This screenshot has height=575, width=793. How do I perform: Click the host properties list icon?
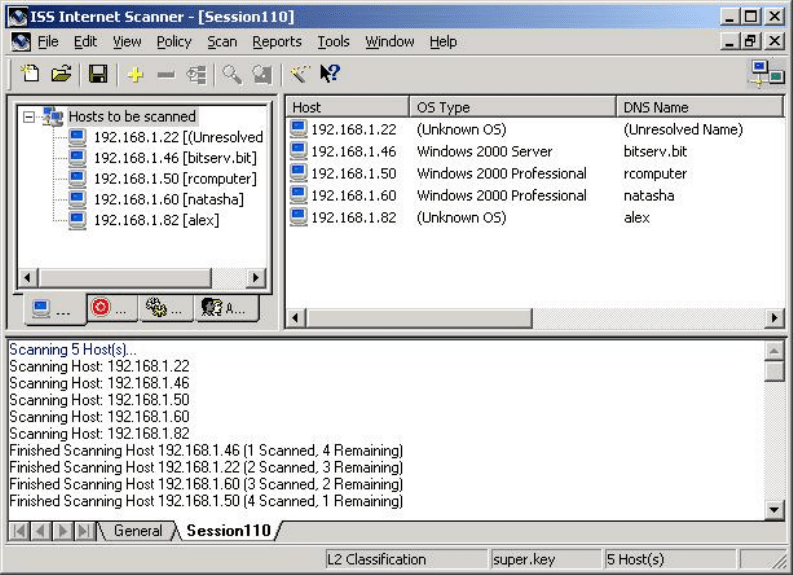click(197, 75)
